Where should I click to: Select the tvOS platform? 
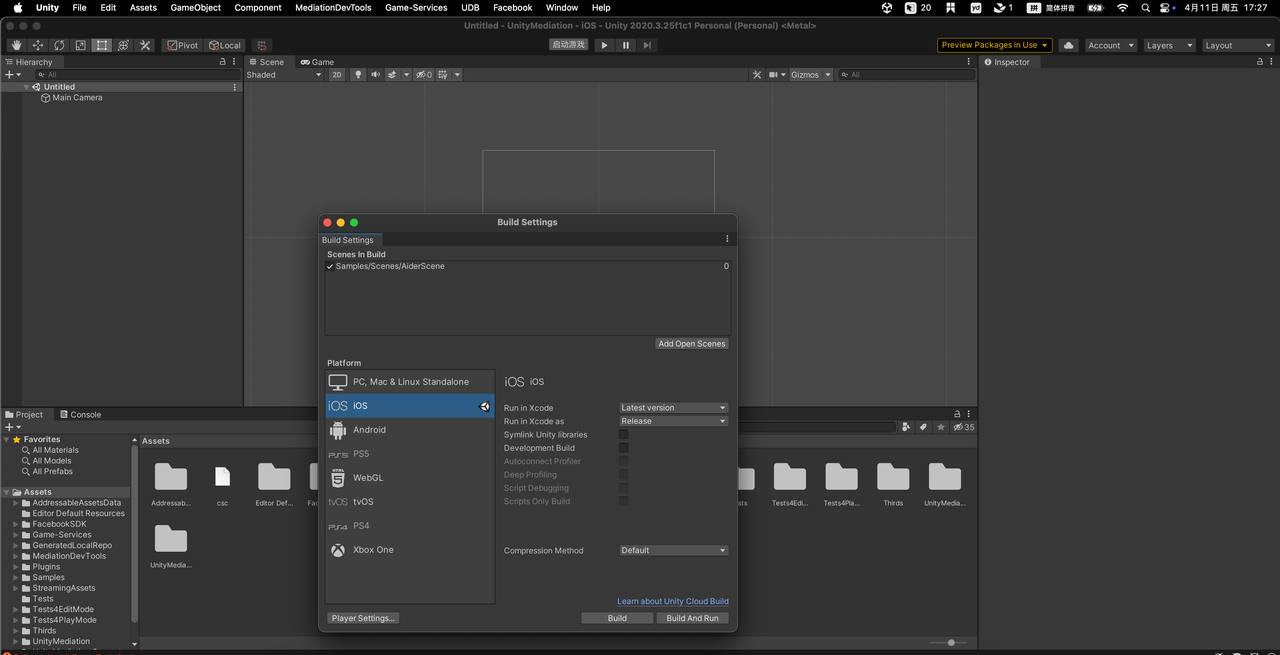coord(410,502)
